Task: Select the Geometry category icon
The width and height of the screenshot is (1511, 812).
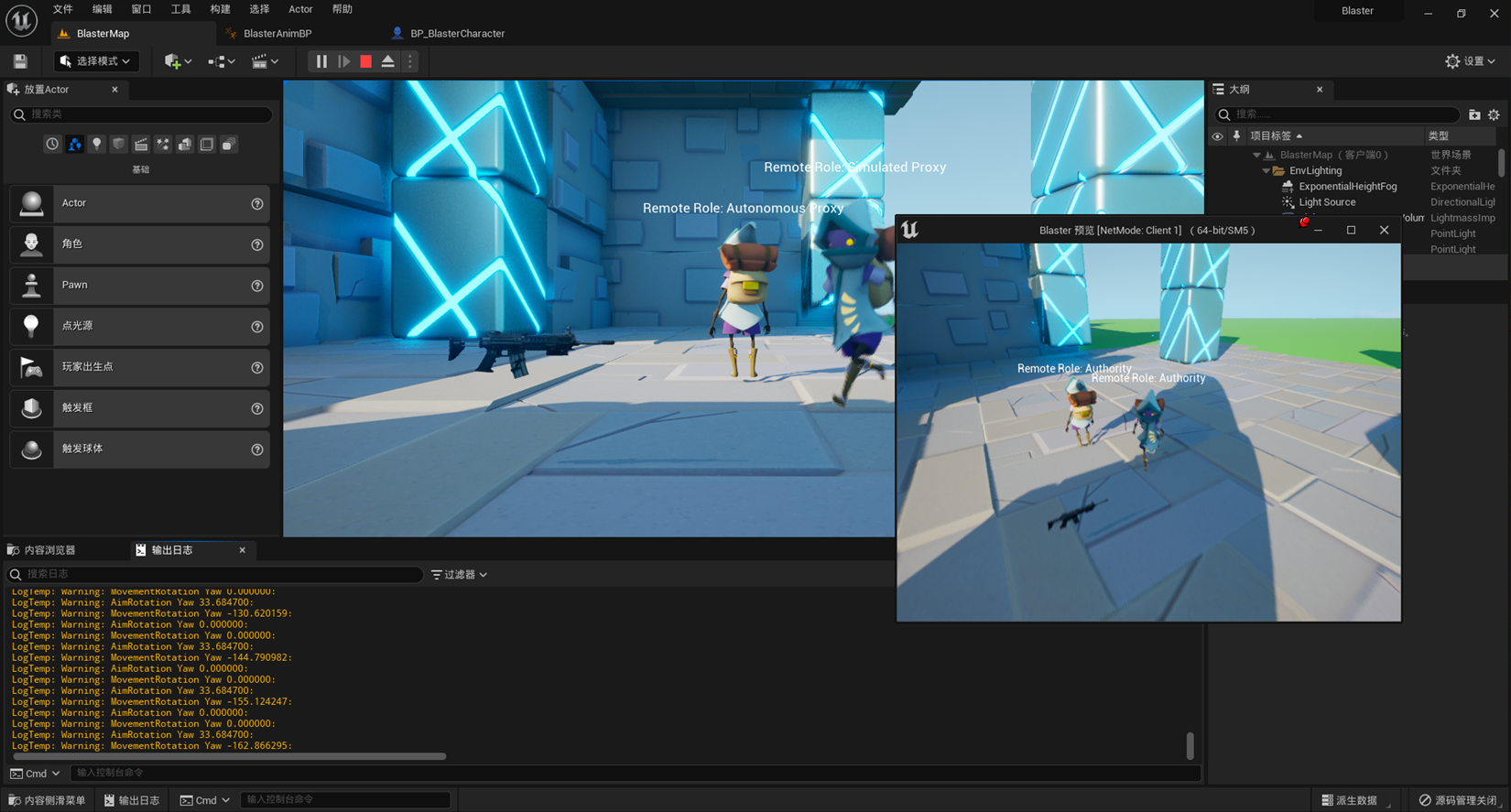Action: point(184,145)
